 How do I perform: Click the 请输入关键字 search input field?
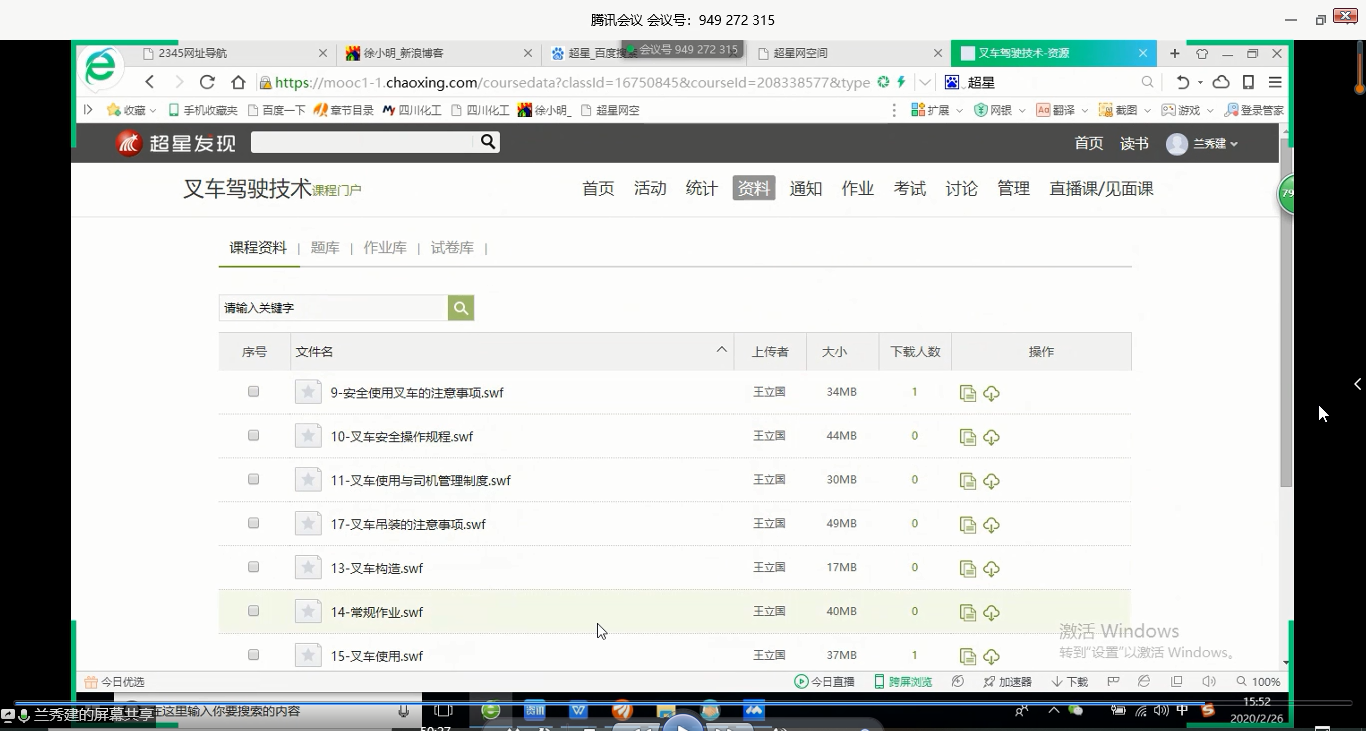[x=333, y=308]
